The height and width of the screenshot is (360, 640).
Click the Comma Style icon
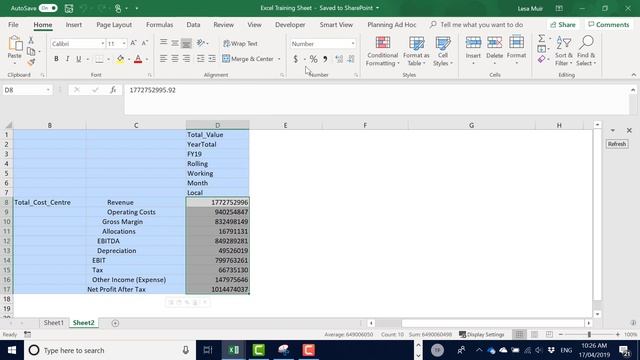tap(325, 59)
